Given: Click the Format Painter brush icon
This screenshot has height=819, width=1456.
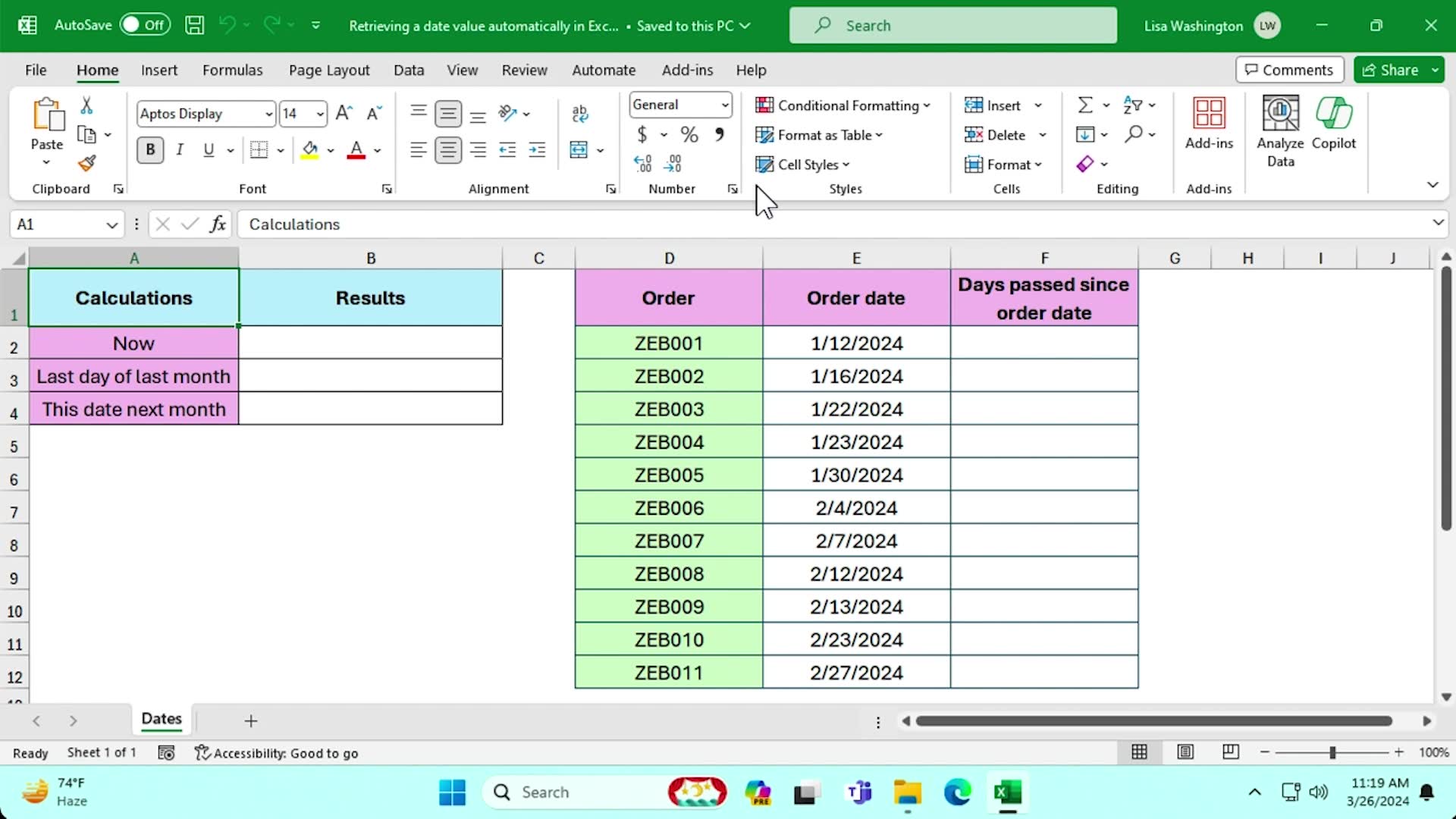Looking at the screenshot, I should pyautogui.click(x=87, y=163).
